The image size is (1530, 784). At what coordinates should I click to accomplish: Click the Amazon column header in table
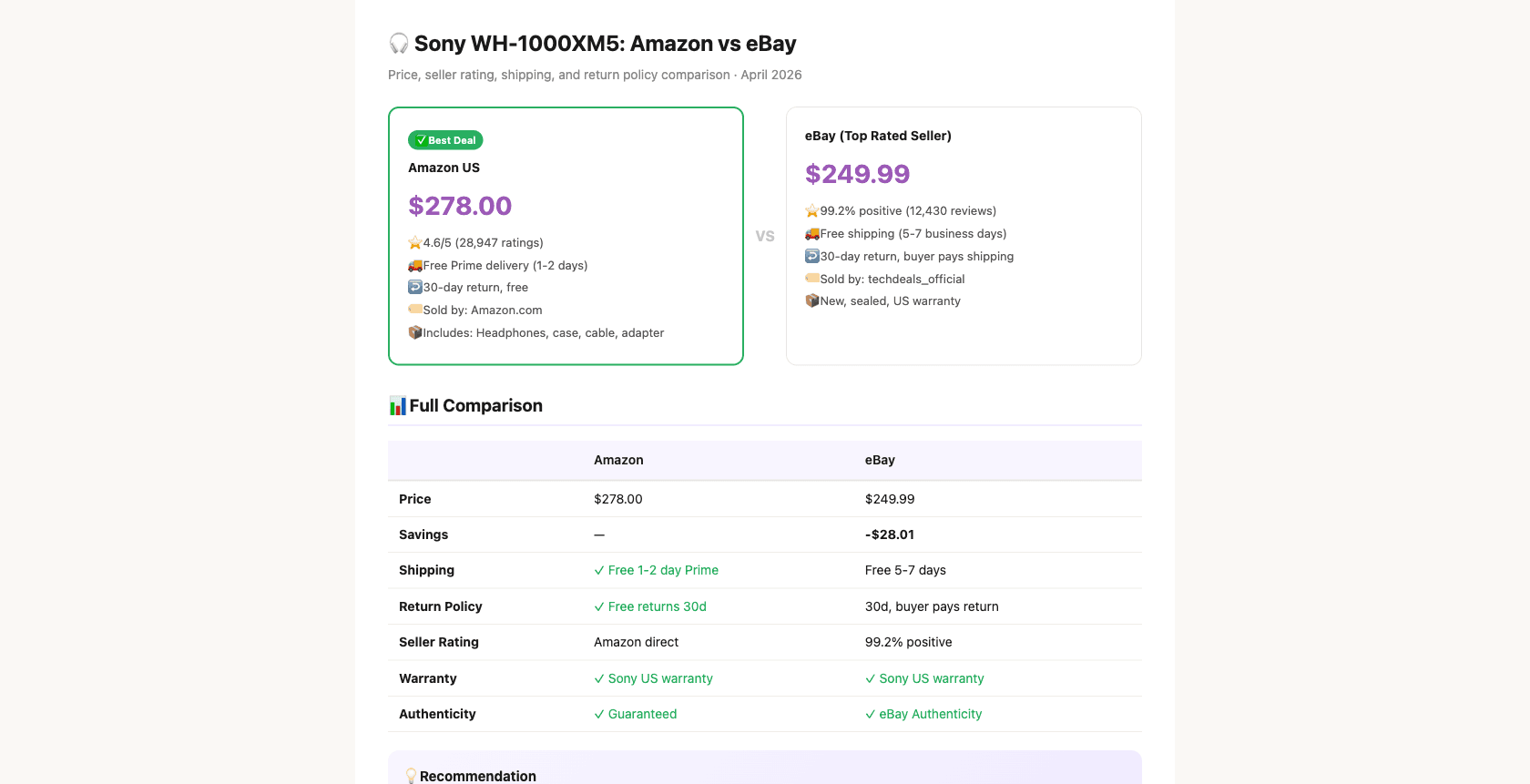coord(618,460)
